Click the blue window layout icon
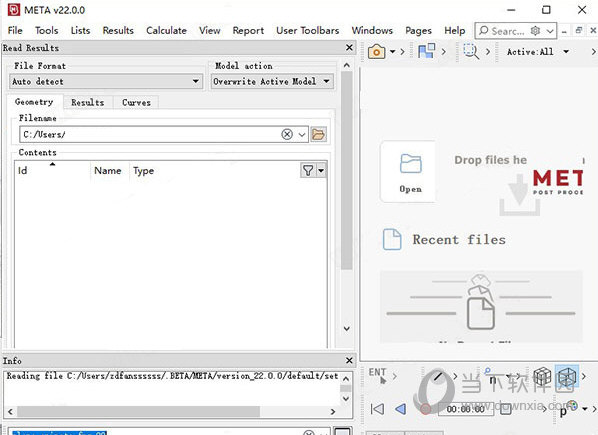The width and height of the screenshot is (598, 435). [x=426, y=51]
